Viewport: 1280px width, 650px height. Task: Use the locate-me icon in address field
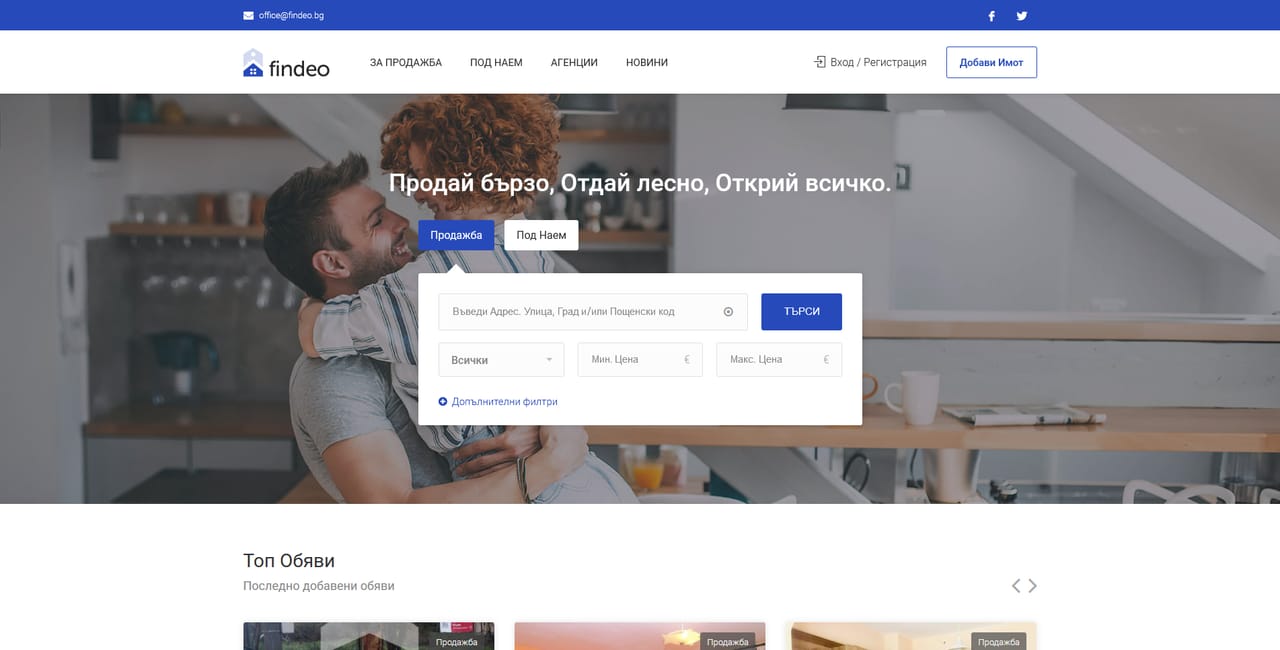[x=728, y=312]
